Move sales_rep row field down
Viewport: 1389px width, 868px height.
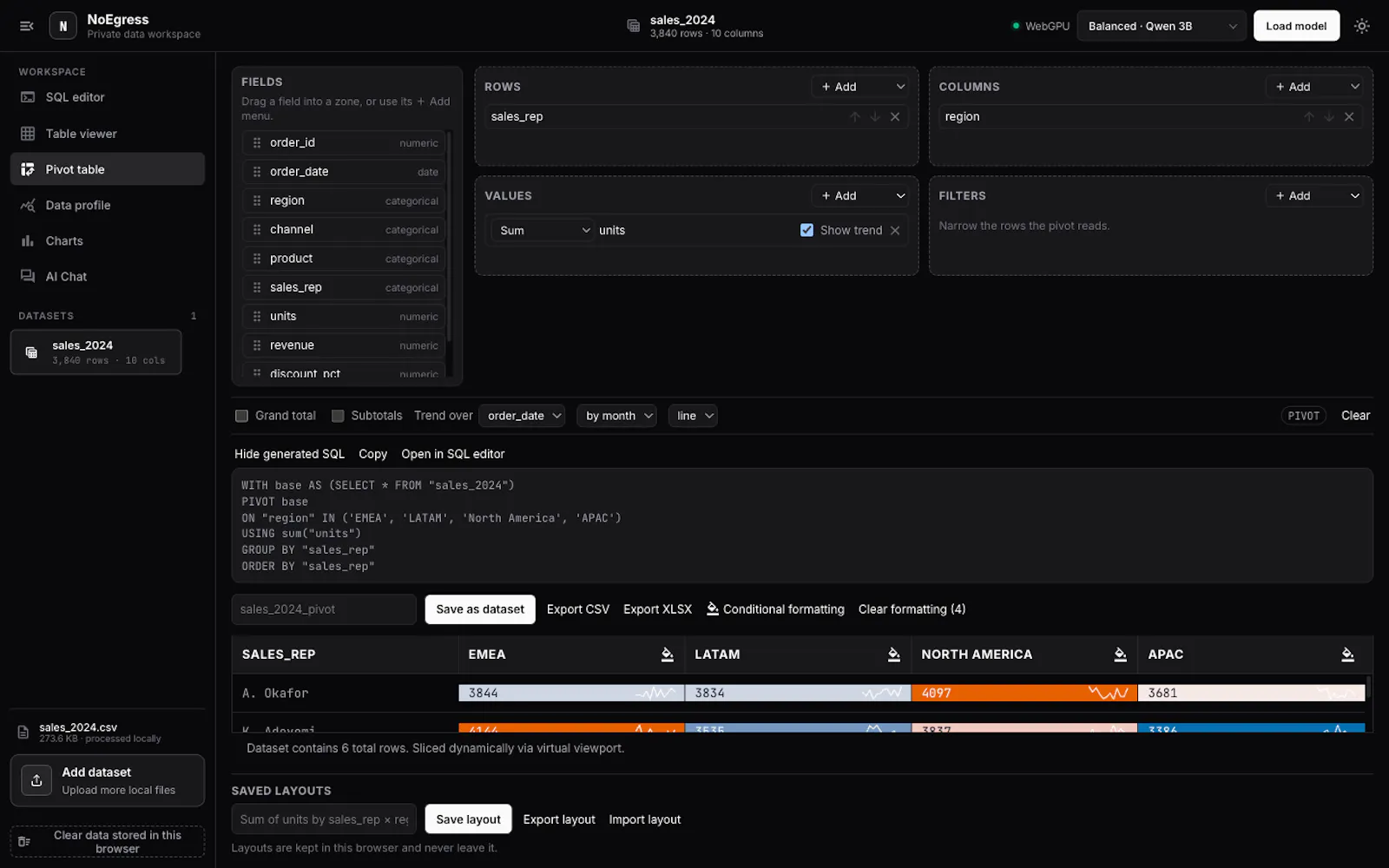875,116
